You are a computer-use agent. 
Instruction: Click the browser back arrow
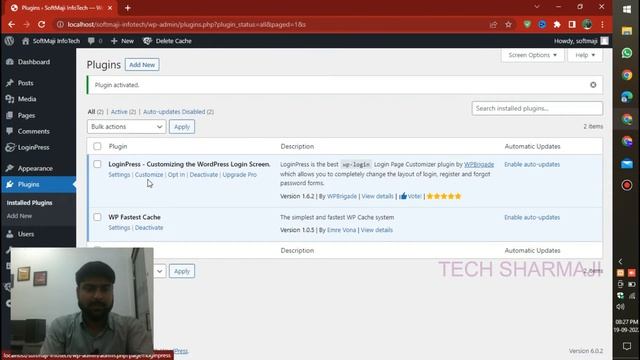(11, 24)
